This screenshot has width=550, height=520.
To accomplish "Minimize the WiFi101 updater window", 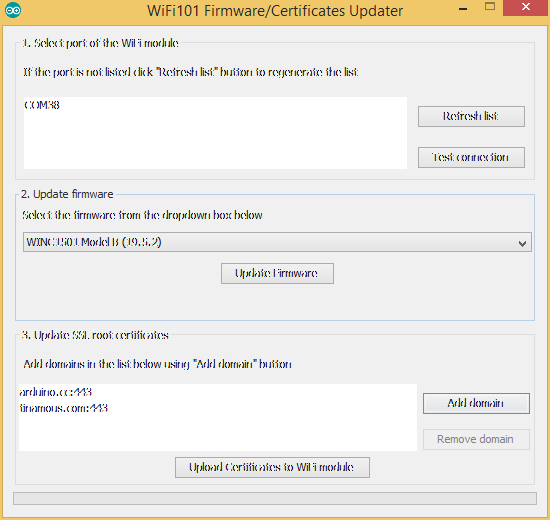I will [463, 8].
